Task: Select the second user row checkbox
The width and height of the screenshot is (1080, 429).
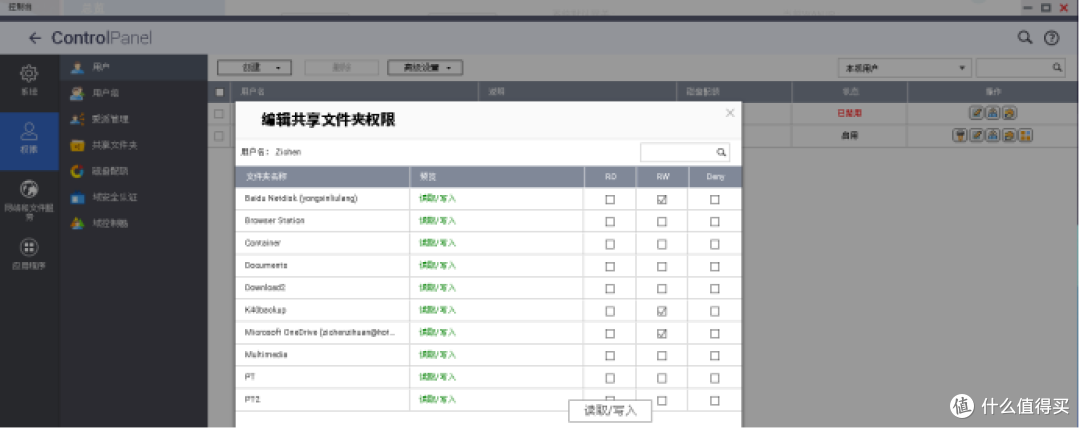Action: 219,136
